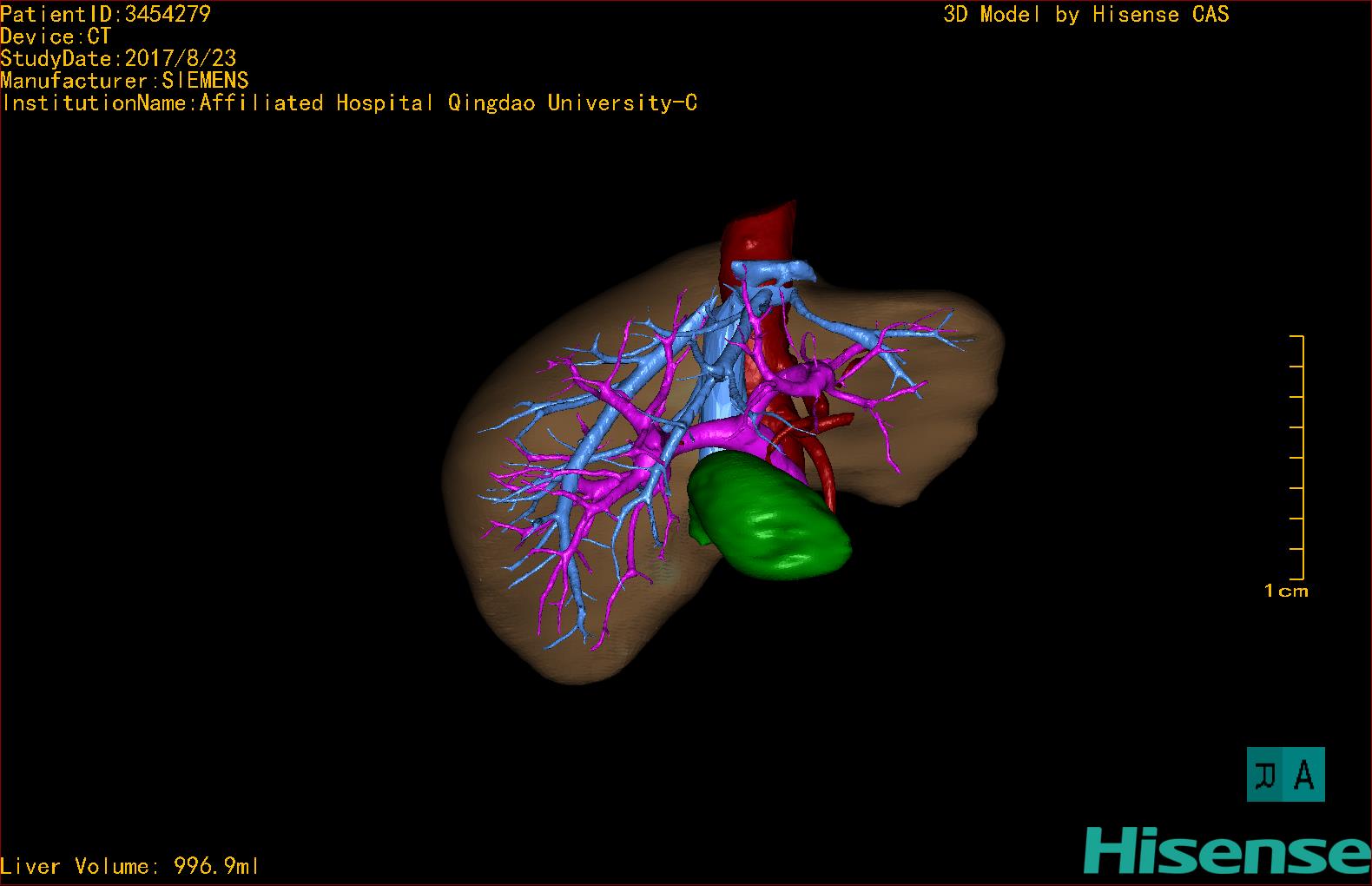Click the PatientID:3454279 overlay text
1372x886 pixels.
point(106,14)
